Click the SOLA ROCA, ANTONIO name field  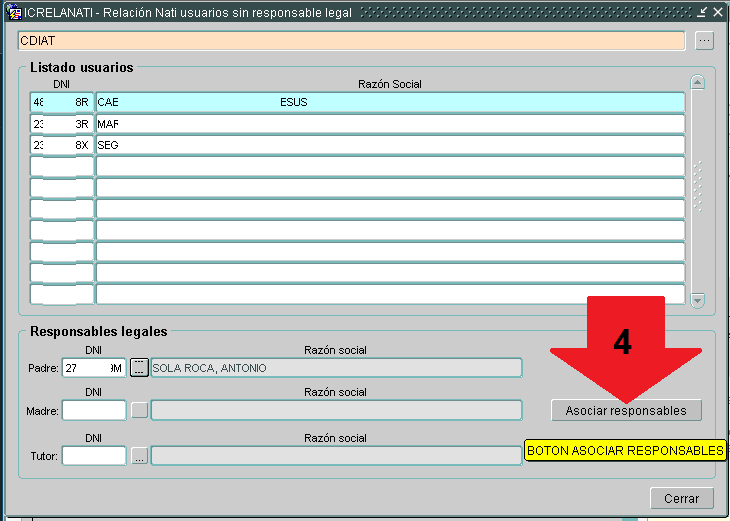coord(336,368)
